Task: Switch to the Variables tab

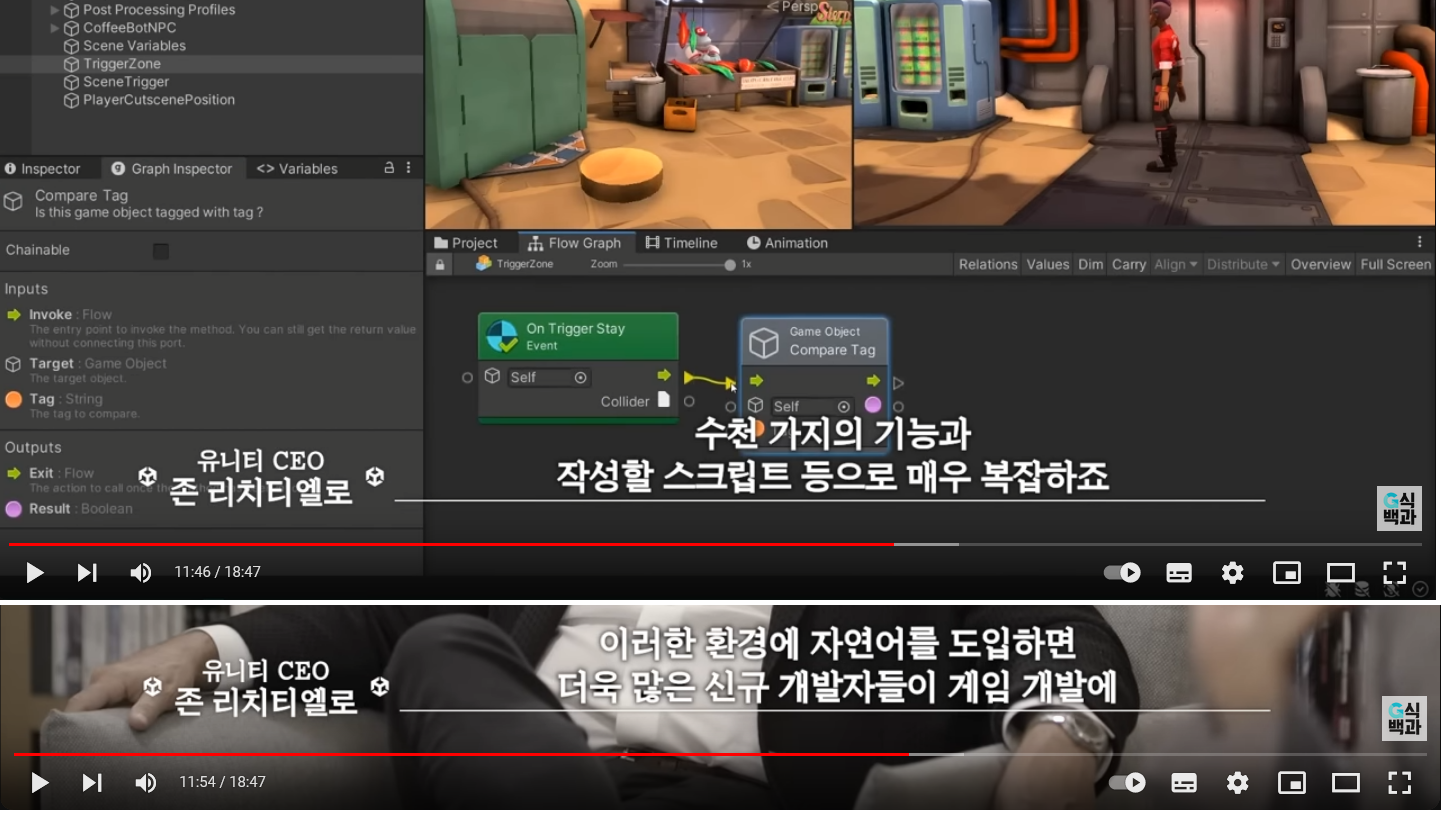Action: point(297,168)
